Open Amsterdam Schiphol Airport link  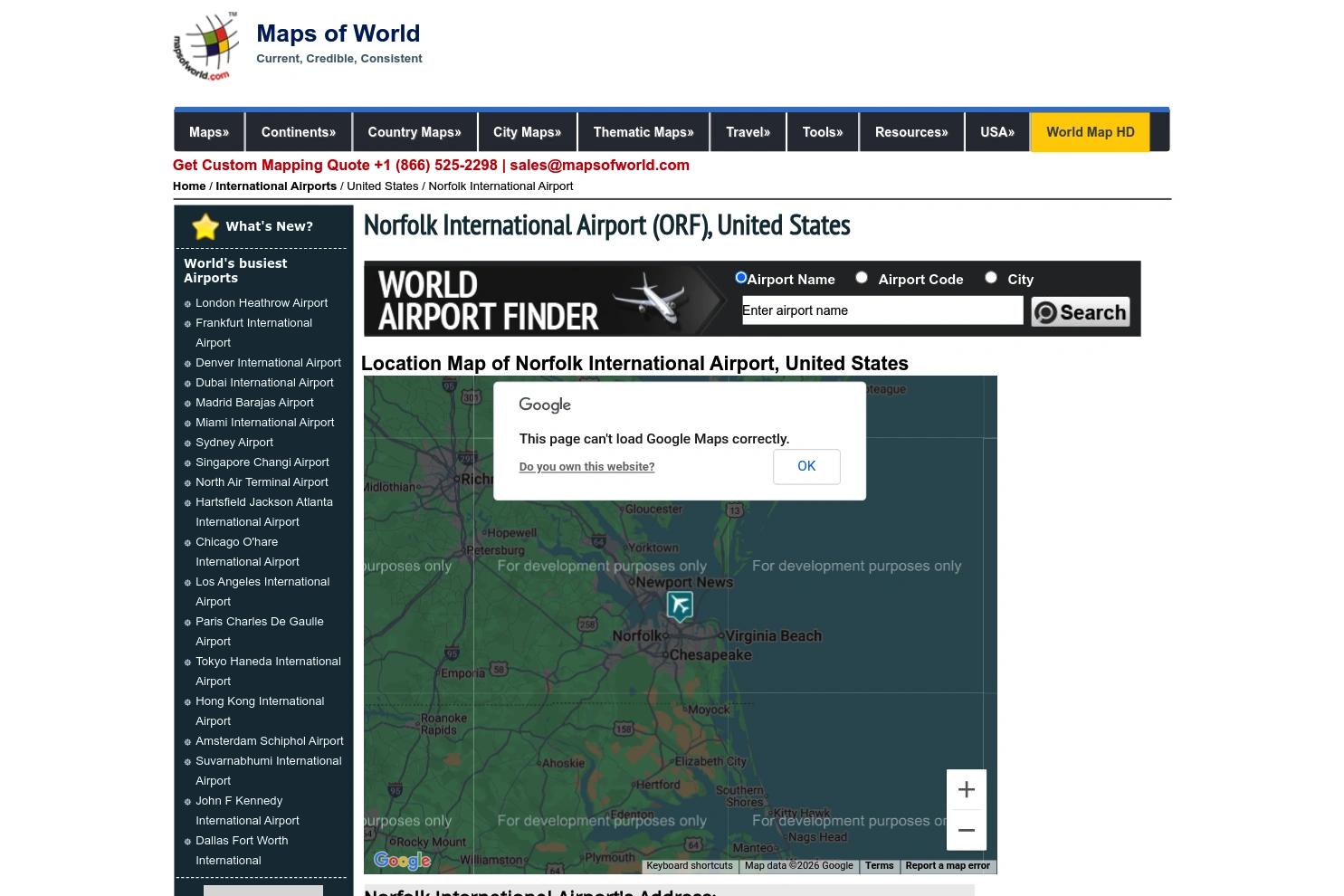[x=270, y=741]
